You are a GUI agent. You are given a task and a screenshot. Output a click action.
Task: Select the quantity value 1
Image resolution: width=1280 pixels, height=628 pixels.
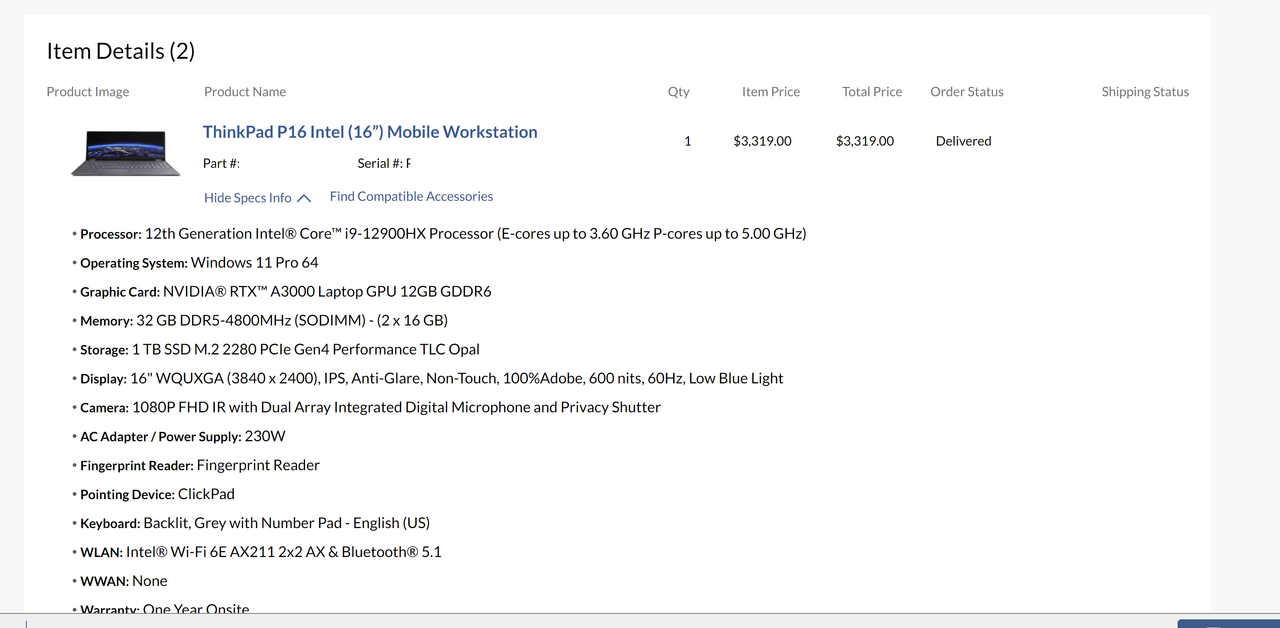coord(688,141)
